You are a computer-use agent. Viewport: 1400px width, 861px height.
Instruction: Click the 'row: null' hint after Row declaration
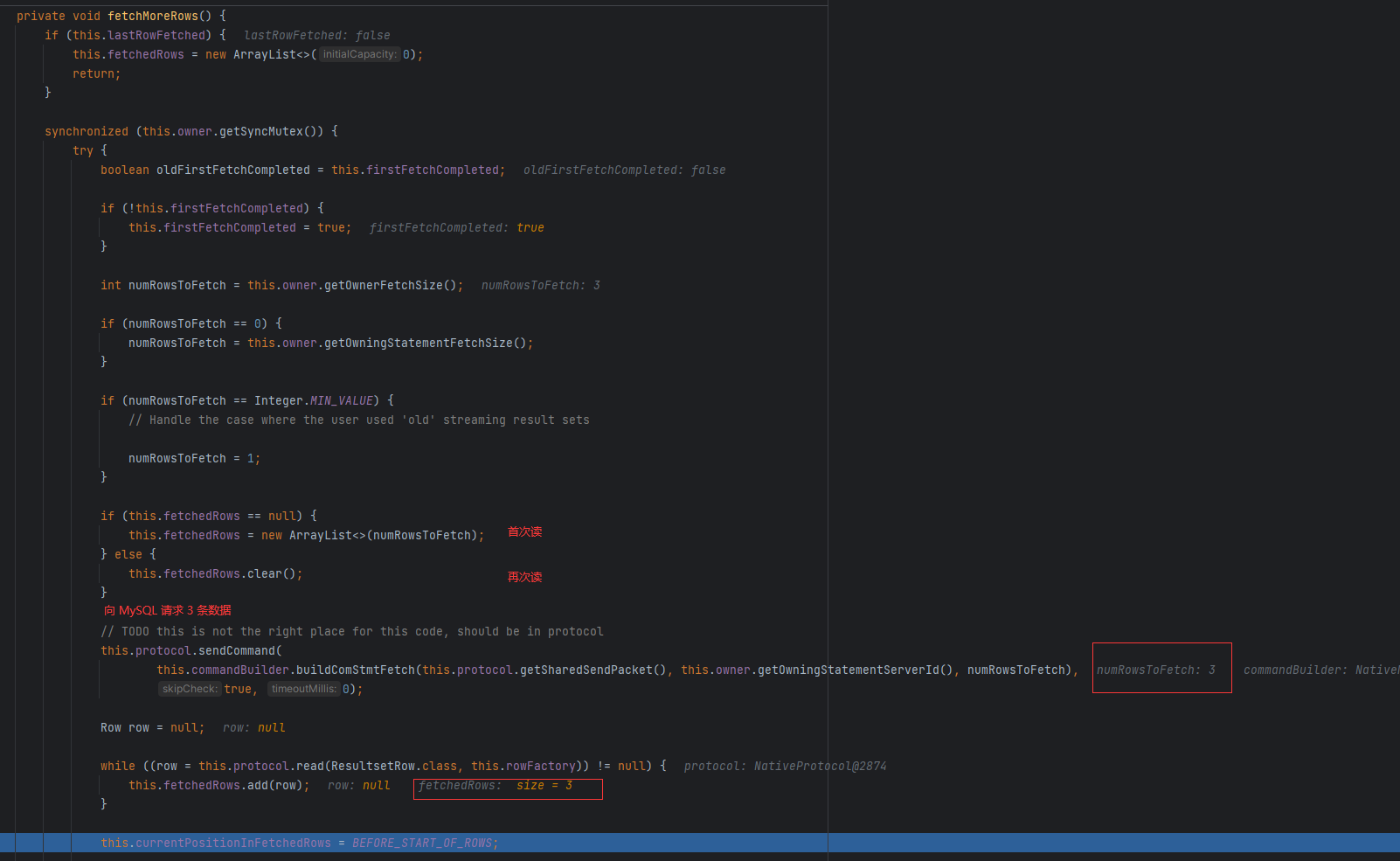coord(254,727)
